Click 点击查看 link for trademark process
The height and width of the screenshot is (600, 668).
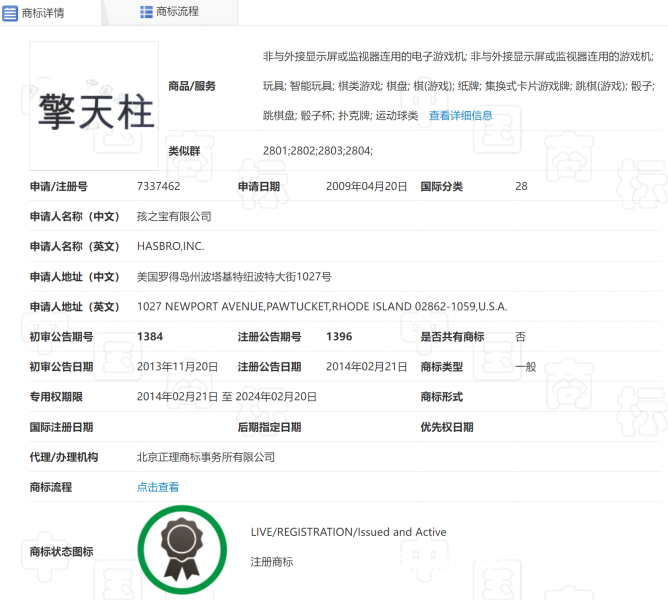[158, 487]
